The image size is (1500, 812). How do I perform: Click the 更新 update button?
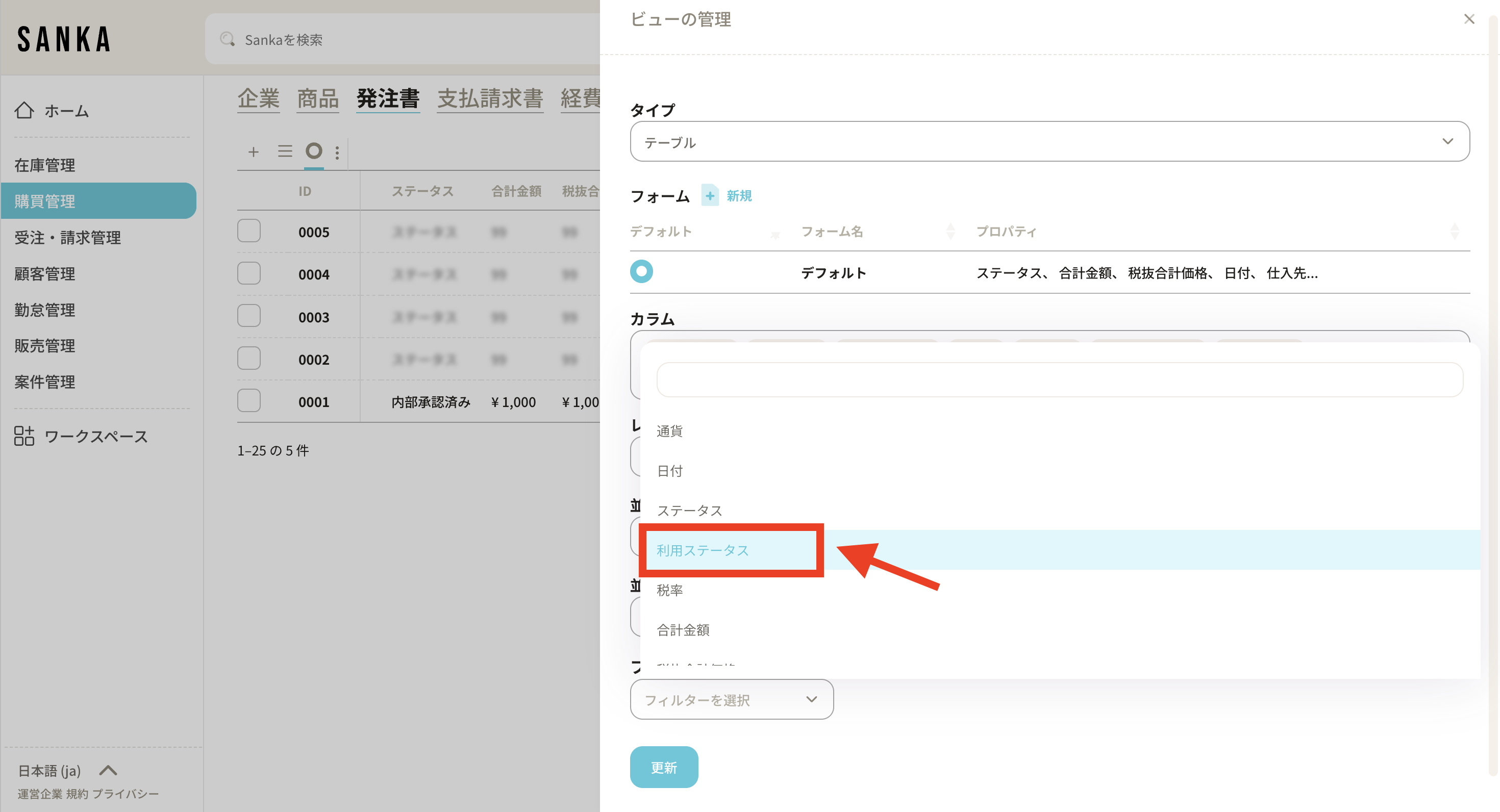pos(663,768)
